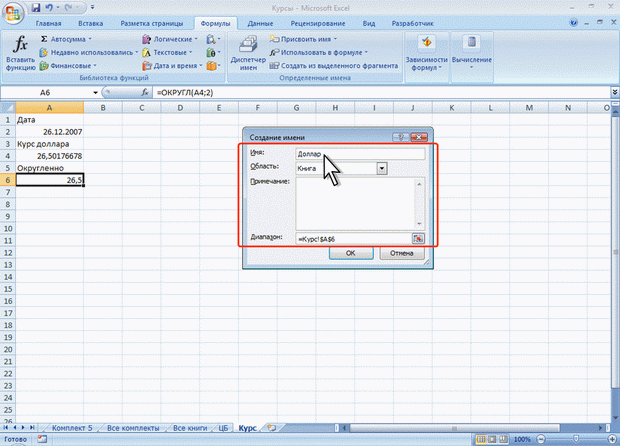620x446 pixels.
Task: Confirm the dialog with OK button
Action: [351, 253]
